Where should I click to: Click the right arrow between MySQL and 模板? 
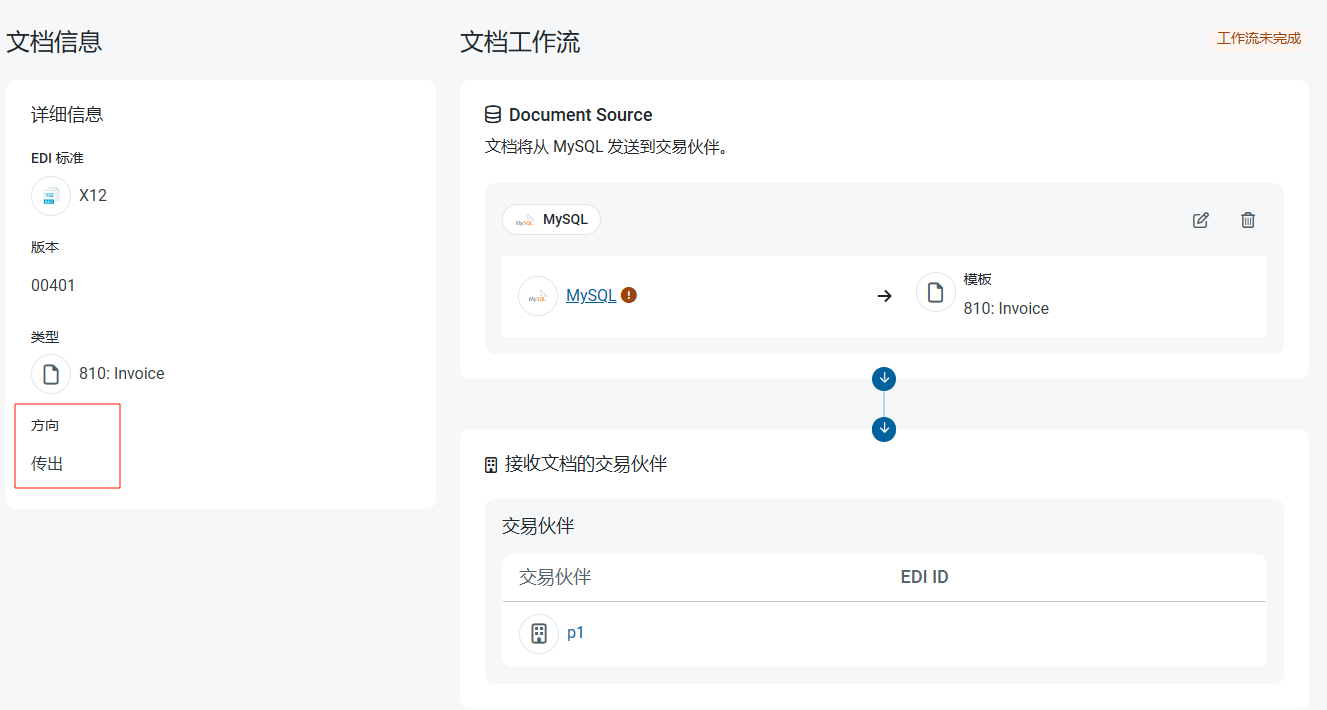pos(884,296)
